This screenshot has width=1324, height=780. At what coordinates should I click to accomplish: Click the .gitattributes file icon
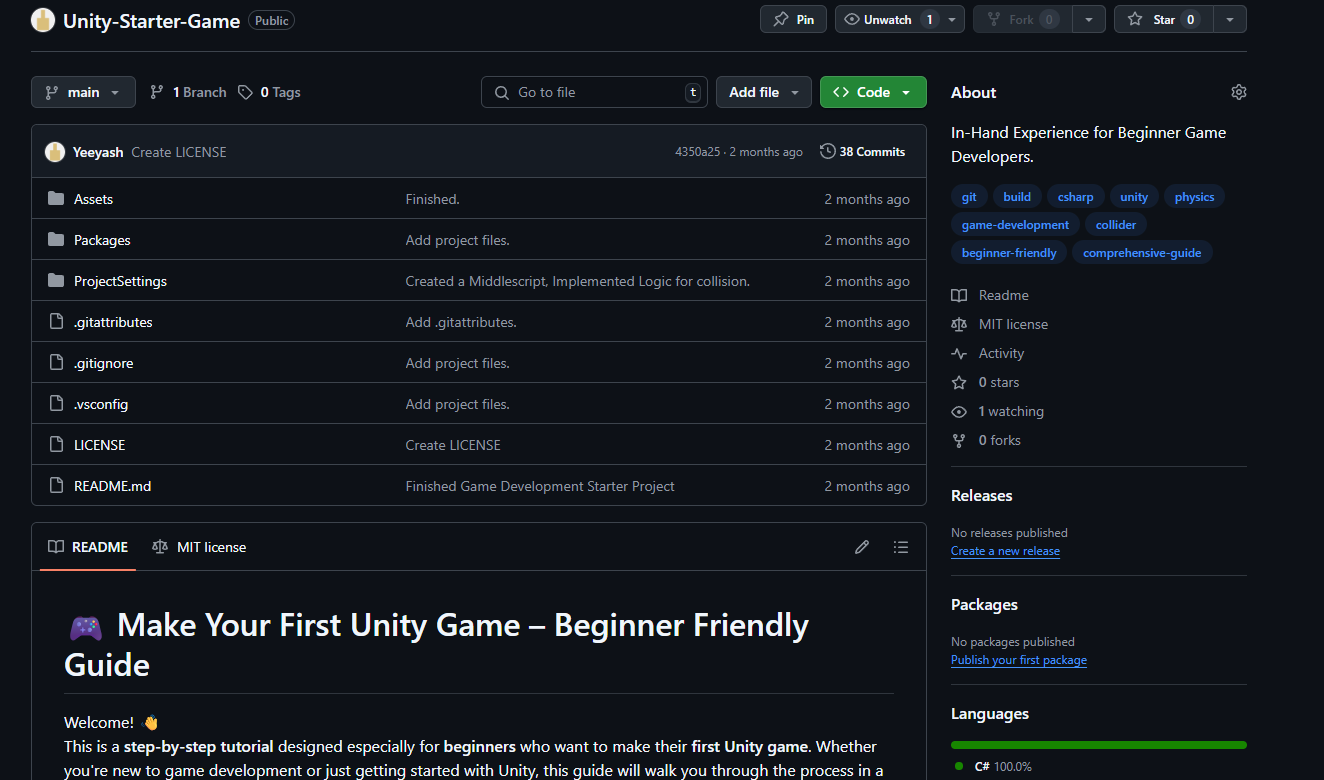click(56, 322)
